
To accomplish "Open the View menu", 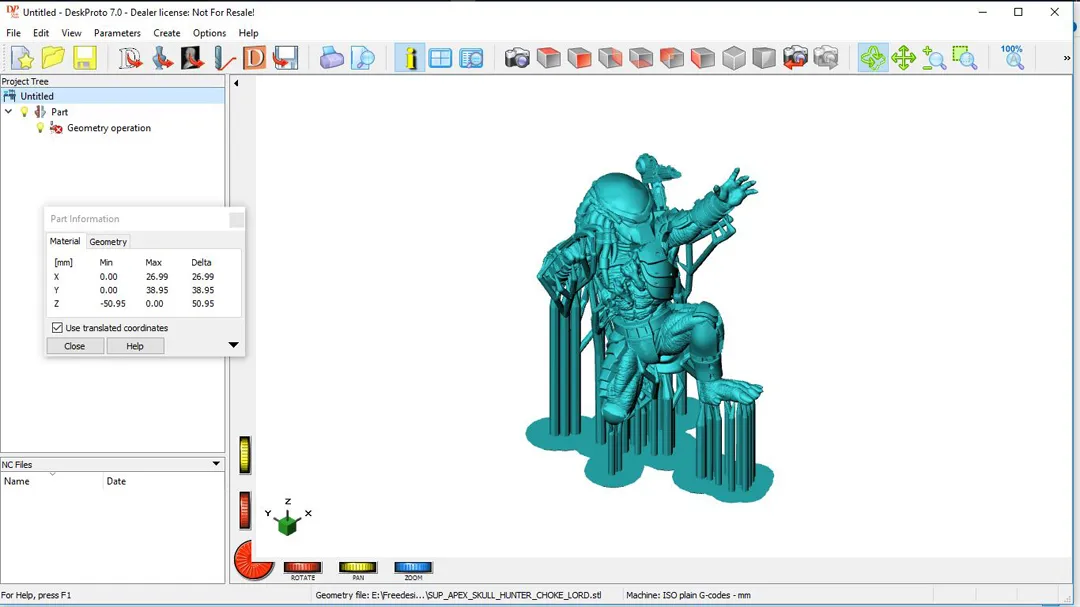I will pos(71,33).
